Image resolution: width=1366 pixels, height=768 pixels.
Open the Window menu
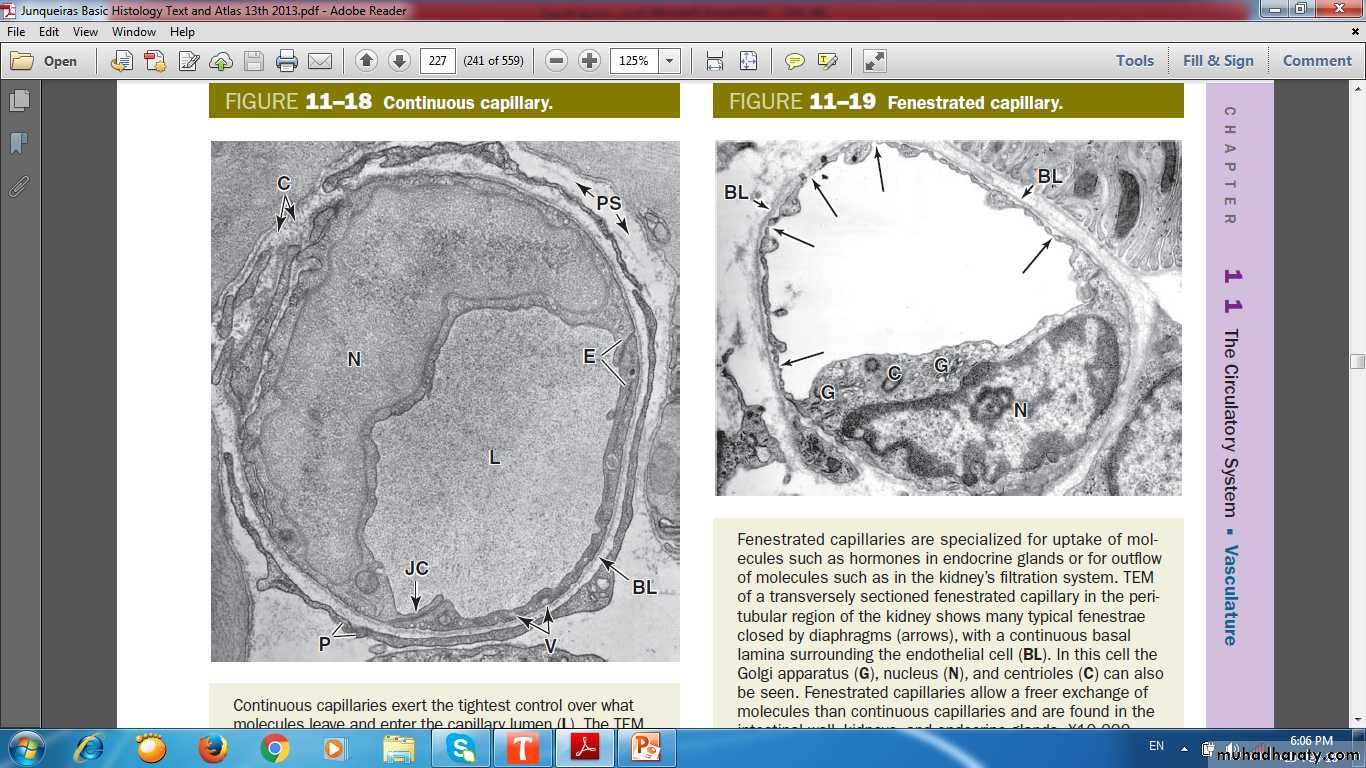click(134, 32)
